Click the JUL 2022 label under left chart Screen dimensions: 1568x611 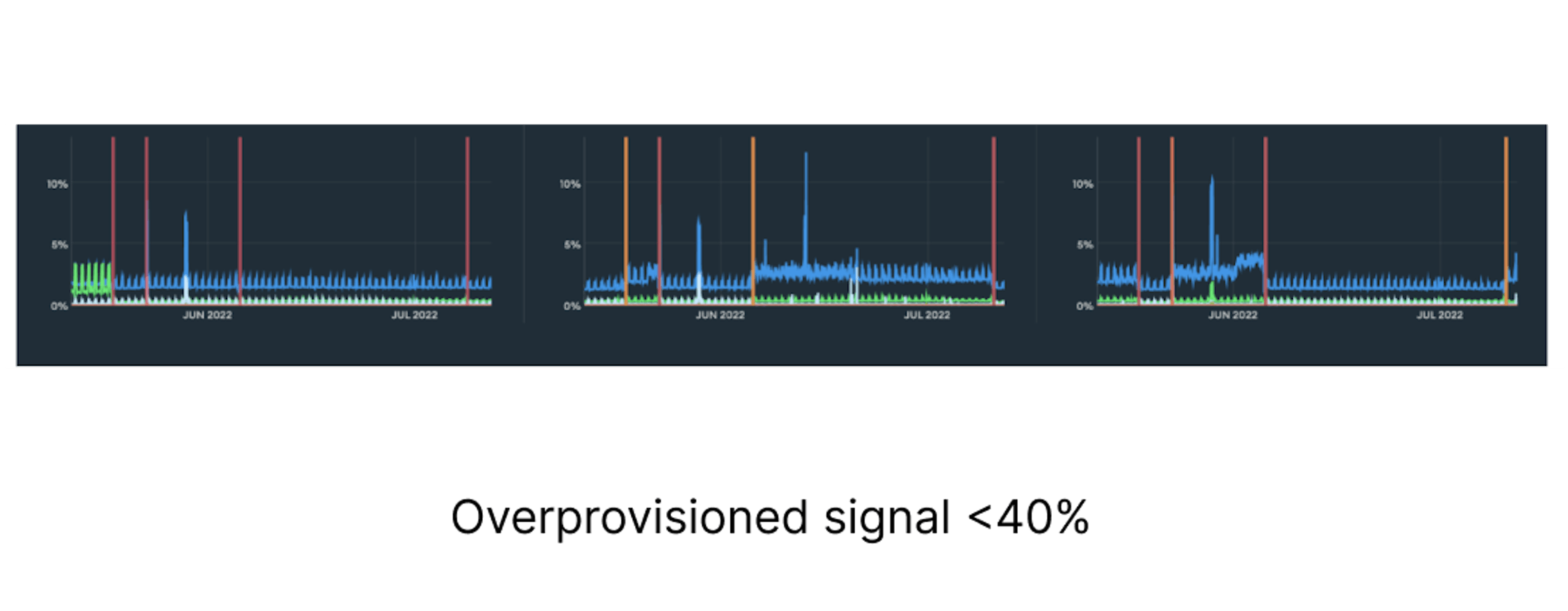click(414, 315)
